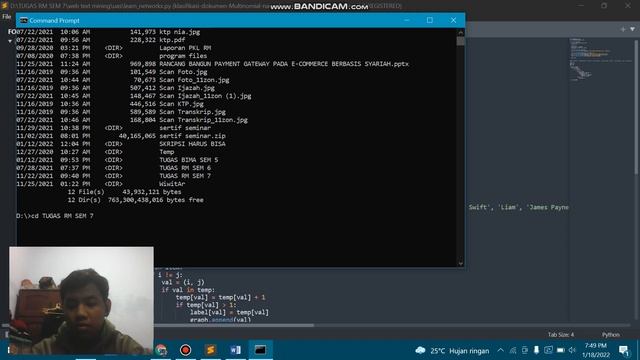Click the 'Scan Transkrip.jpg' file entry
Image resolution: width=640 pixels, height=360 pixels.
coord(192,112)
